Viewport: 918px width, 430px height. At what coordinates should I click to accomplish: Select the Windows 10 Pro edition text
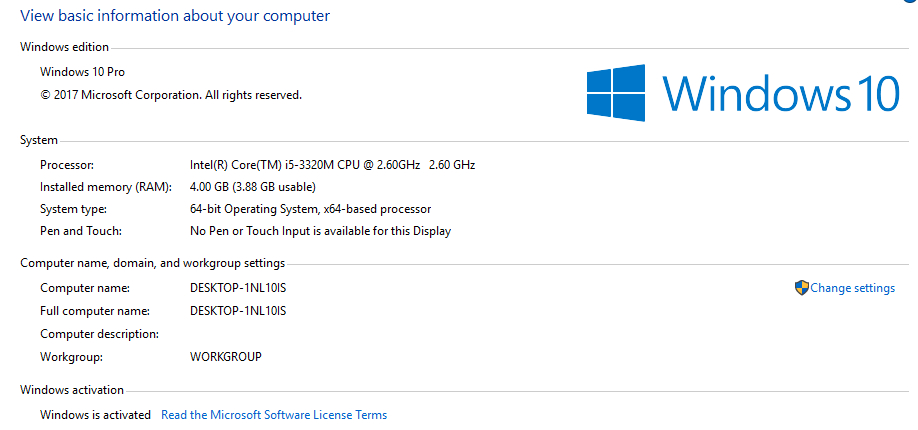pyautogui.click(x=83, y=72)
